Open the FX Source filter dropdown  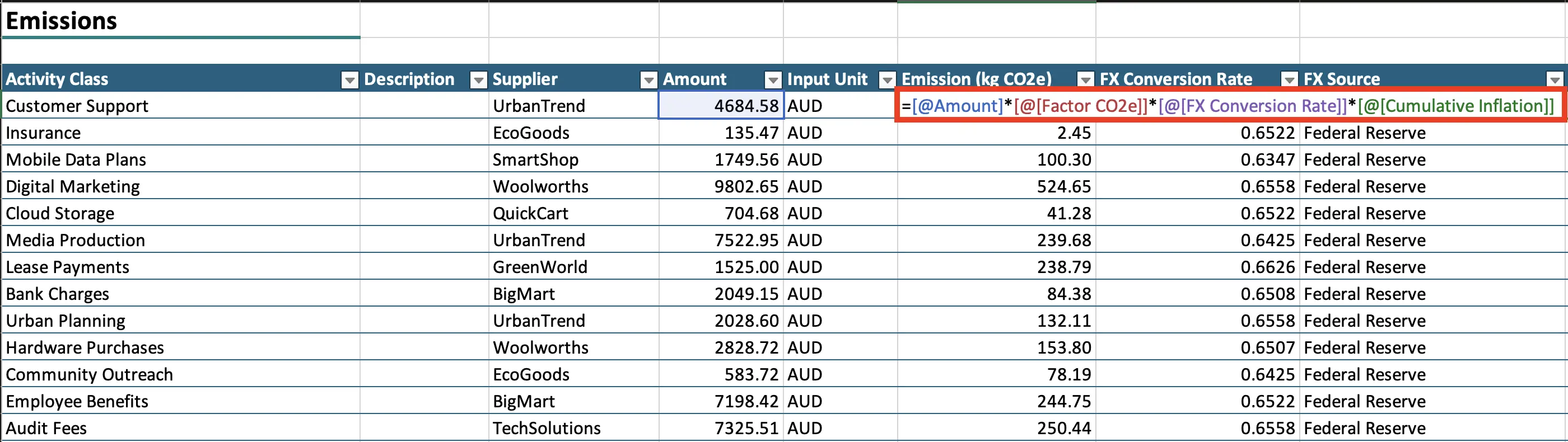click(1555, 79)
